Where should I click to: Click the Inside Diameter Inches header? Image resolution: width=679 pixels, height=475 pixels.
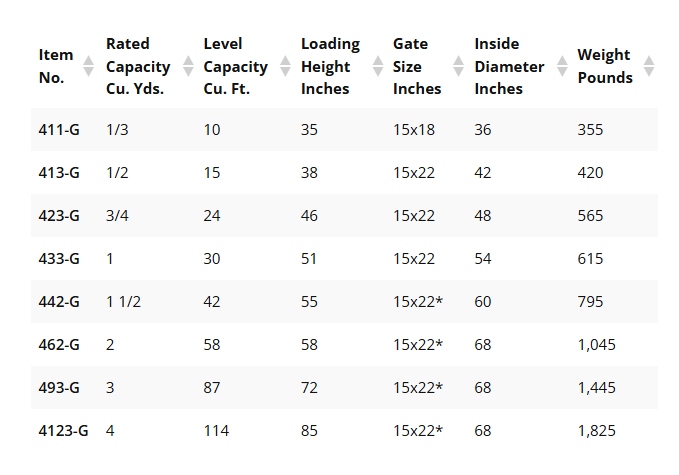click(x=509, y=66)
